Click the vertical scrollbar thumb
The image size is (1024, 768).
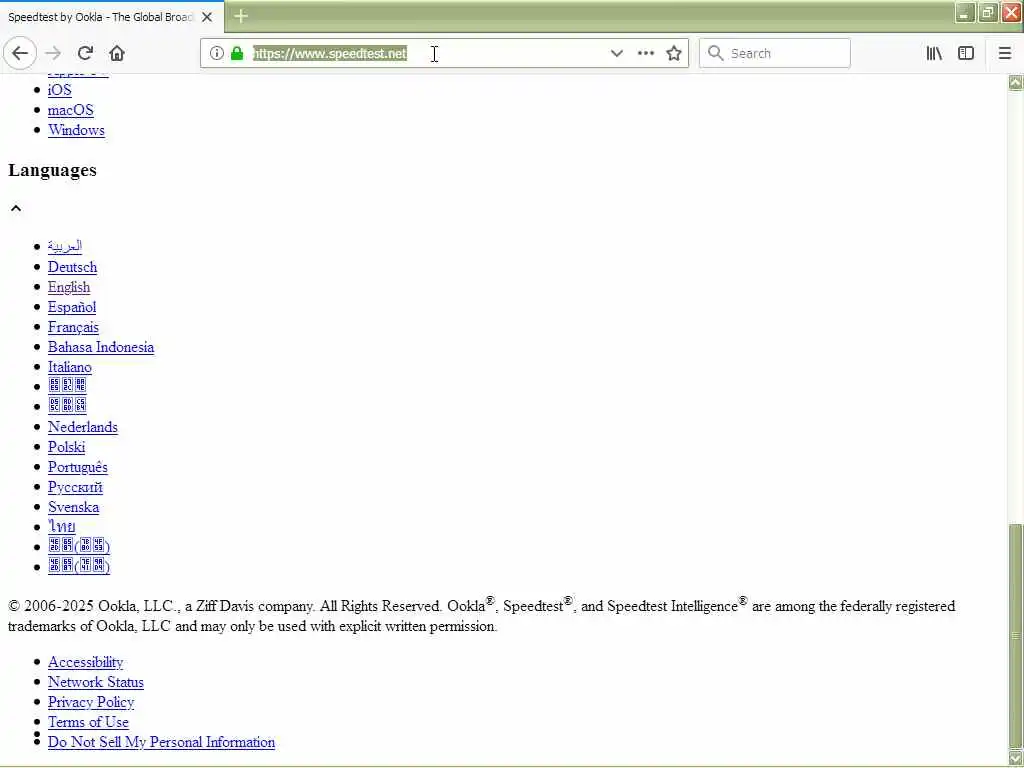(x=1016, y=636)
